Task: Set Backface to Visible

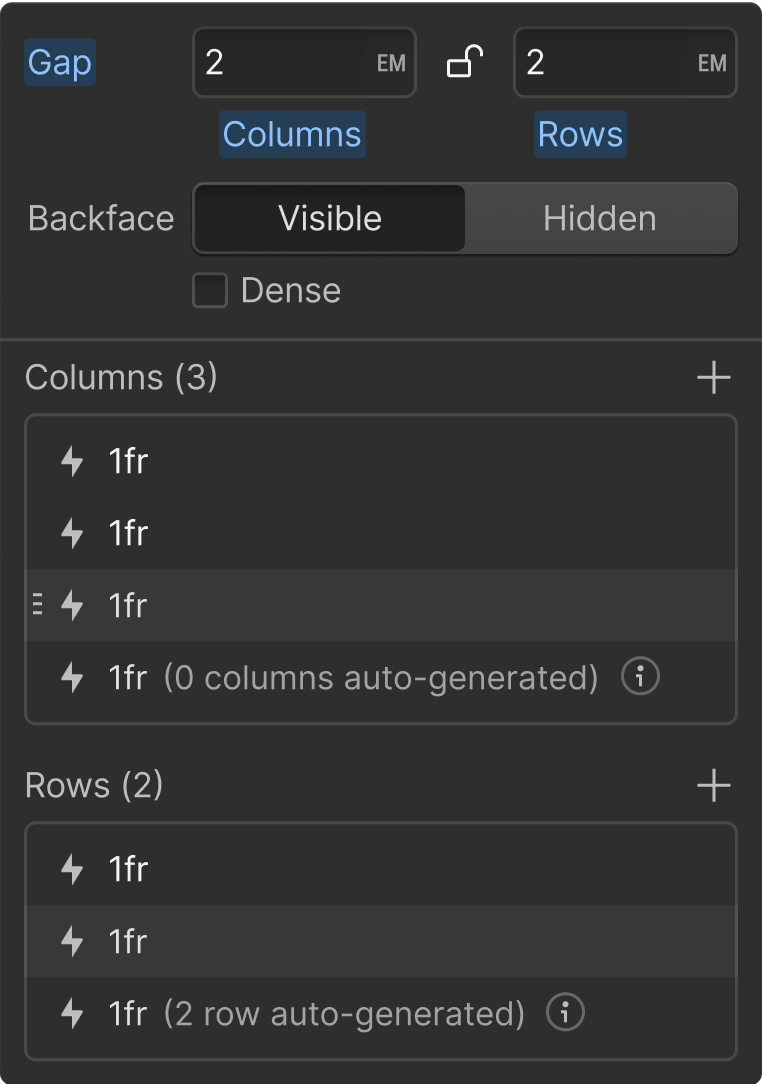Action: click(x=330, y=218)
